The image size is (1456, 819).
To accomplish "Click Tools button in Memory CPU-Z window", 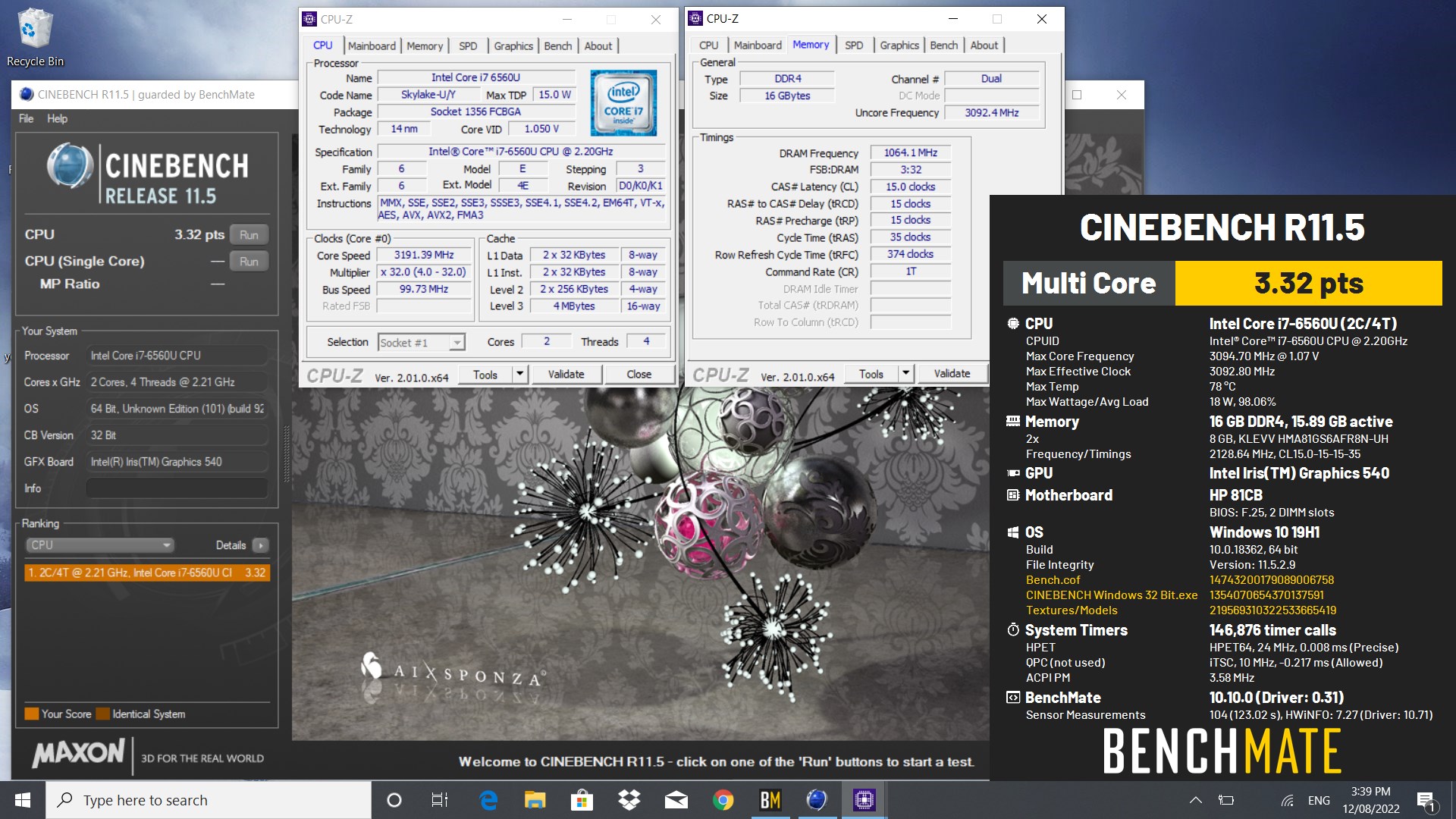I will 871,373.
